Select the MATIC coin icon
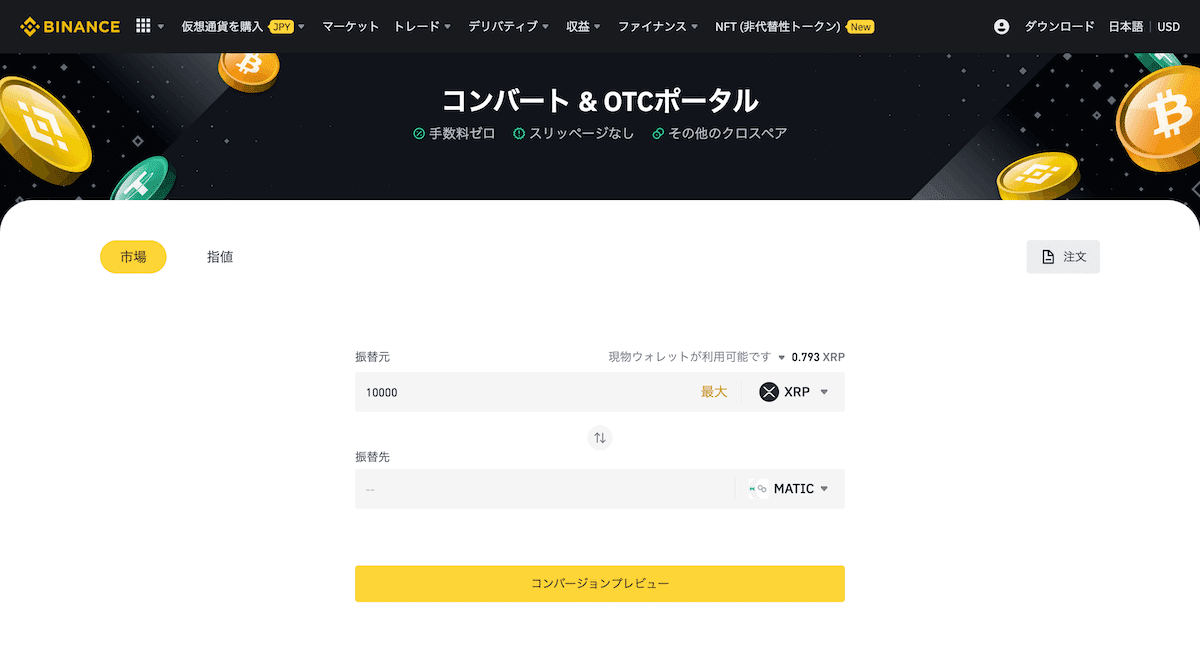 (x=757, y=489)
